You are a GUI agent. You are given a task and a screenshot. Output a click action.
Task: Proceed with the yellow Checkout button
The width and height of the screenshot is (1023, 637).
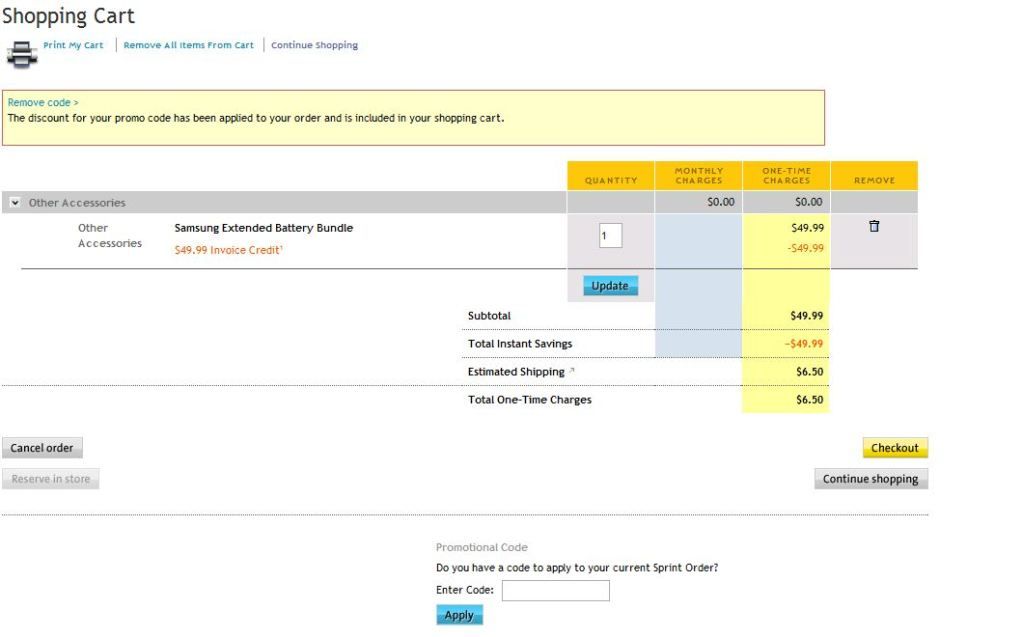click(x=894, y=448)
